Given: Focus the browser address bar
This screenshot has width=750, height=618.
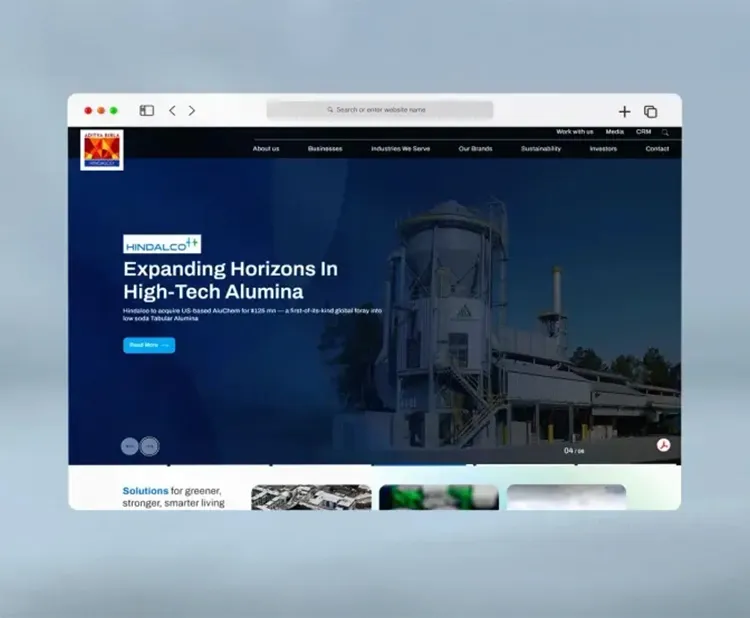Looking at the screenshot, I should [380, 110].
